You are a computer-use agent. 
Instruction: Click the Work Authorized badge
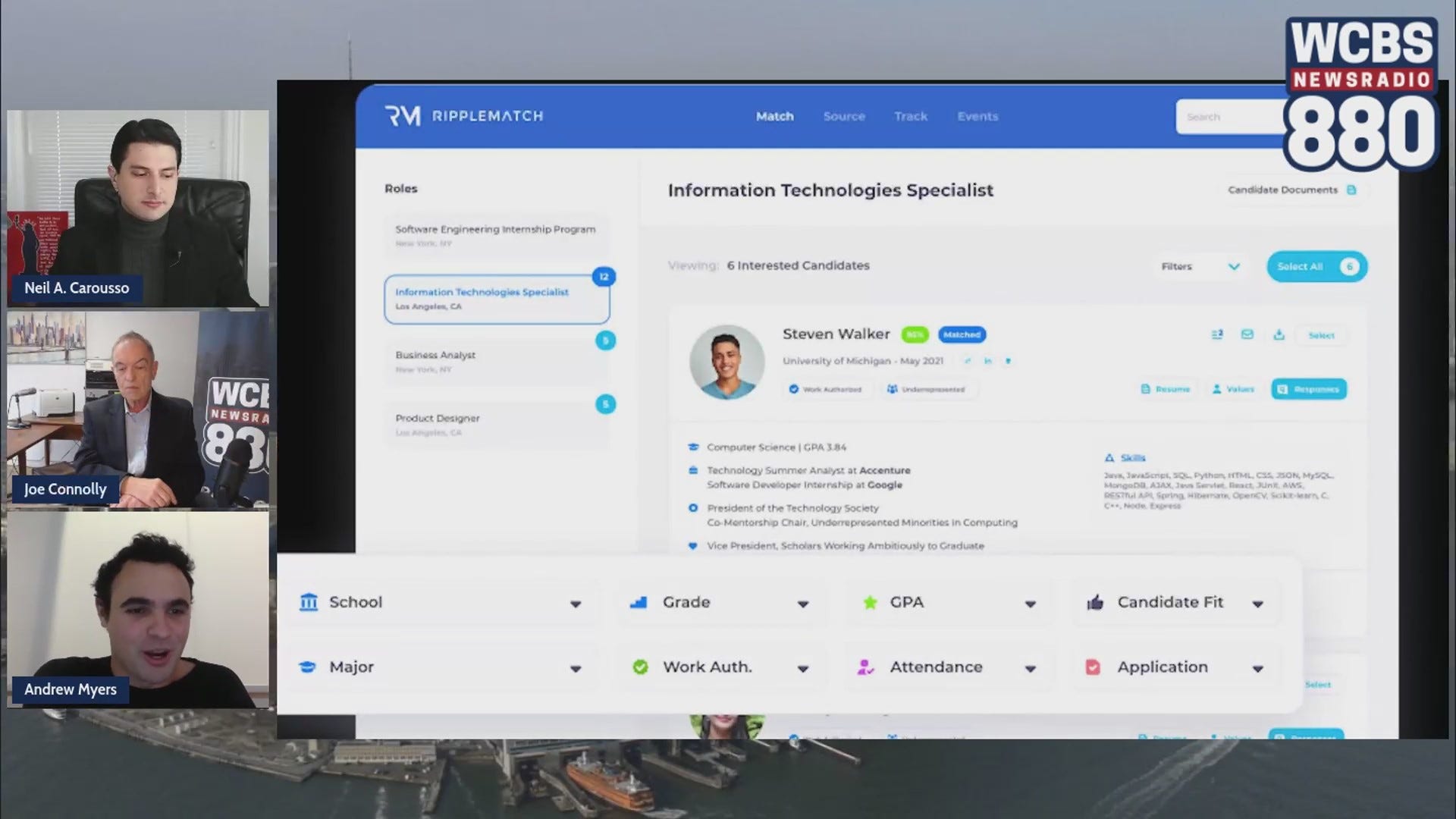coord(824,389)
